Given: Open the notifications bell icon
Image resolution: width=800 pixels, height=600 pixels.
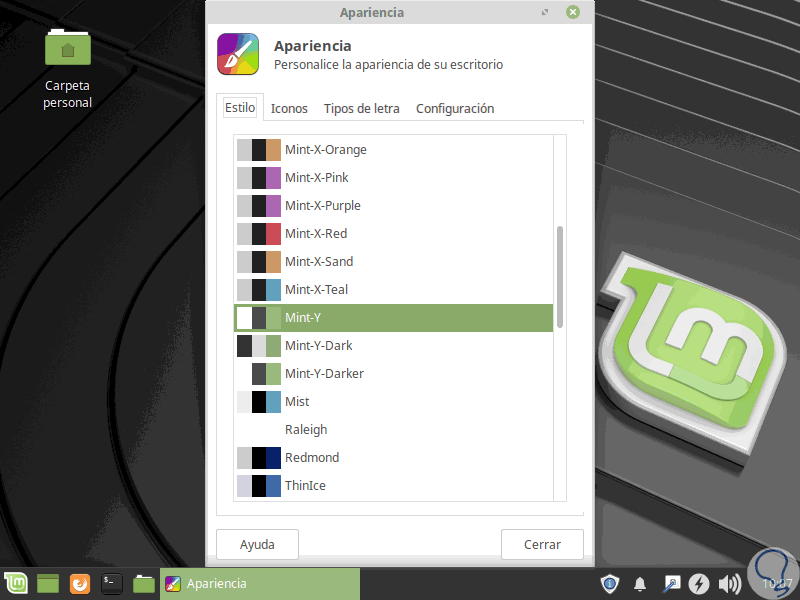Looking at the screenshot, I should (x=640, y=583).
